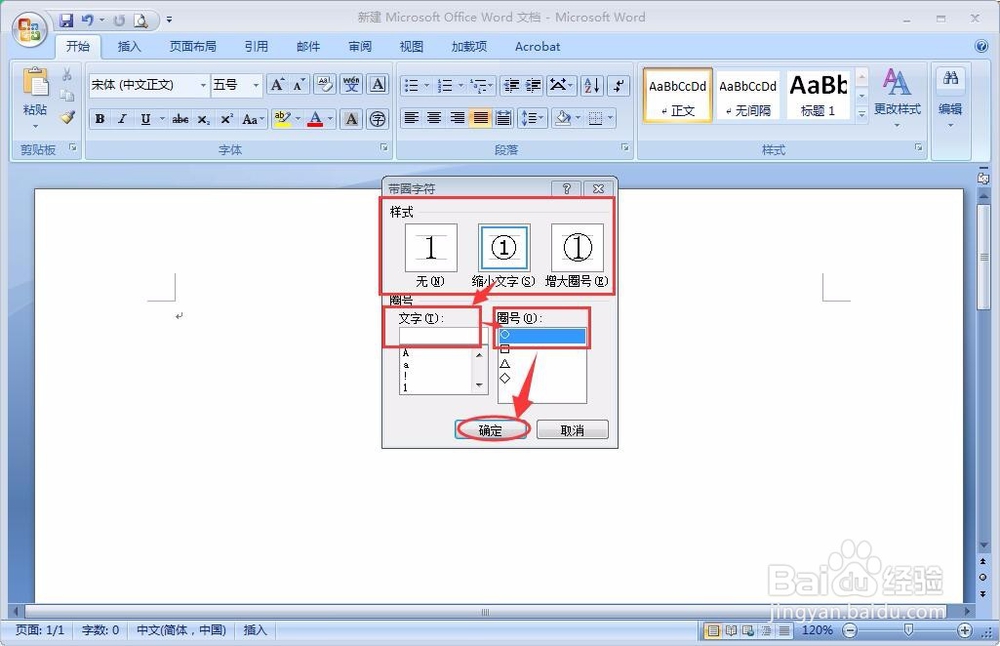This screenshot has width=1000, height=646.
Task: Expand styles gallery more arrow
Action: coord(862,114)
